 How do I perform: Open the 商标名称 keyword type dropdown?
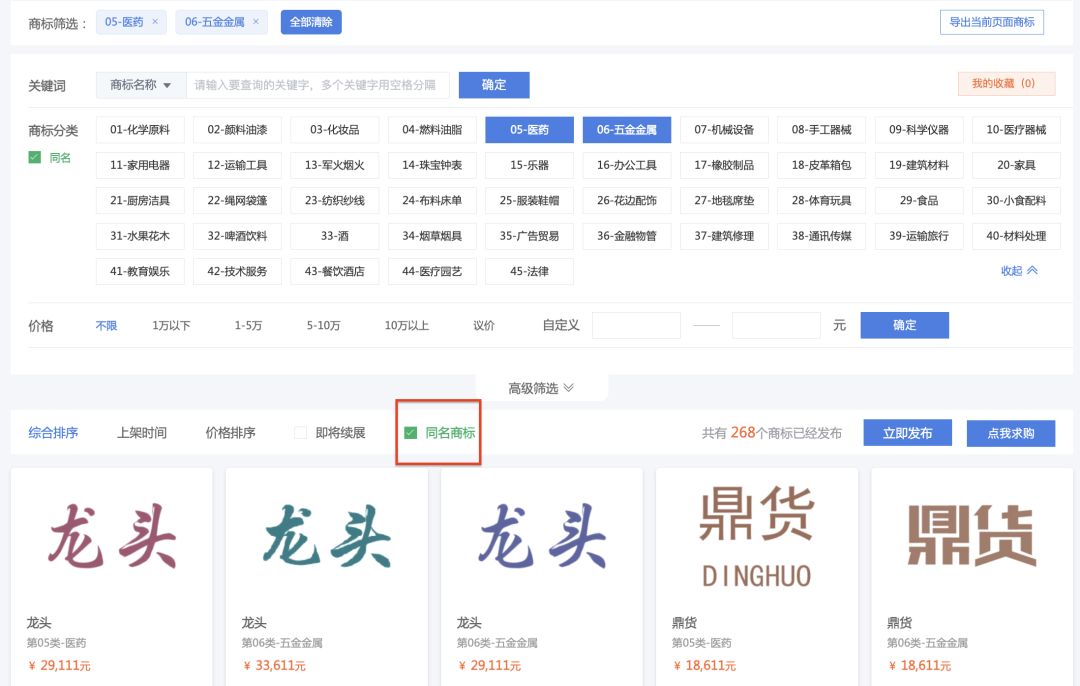click(x=141, y=85)
